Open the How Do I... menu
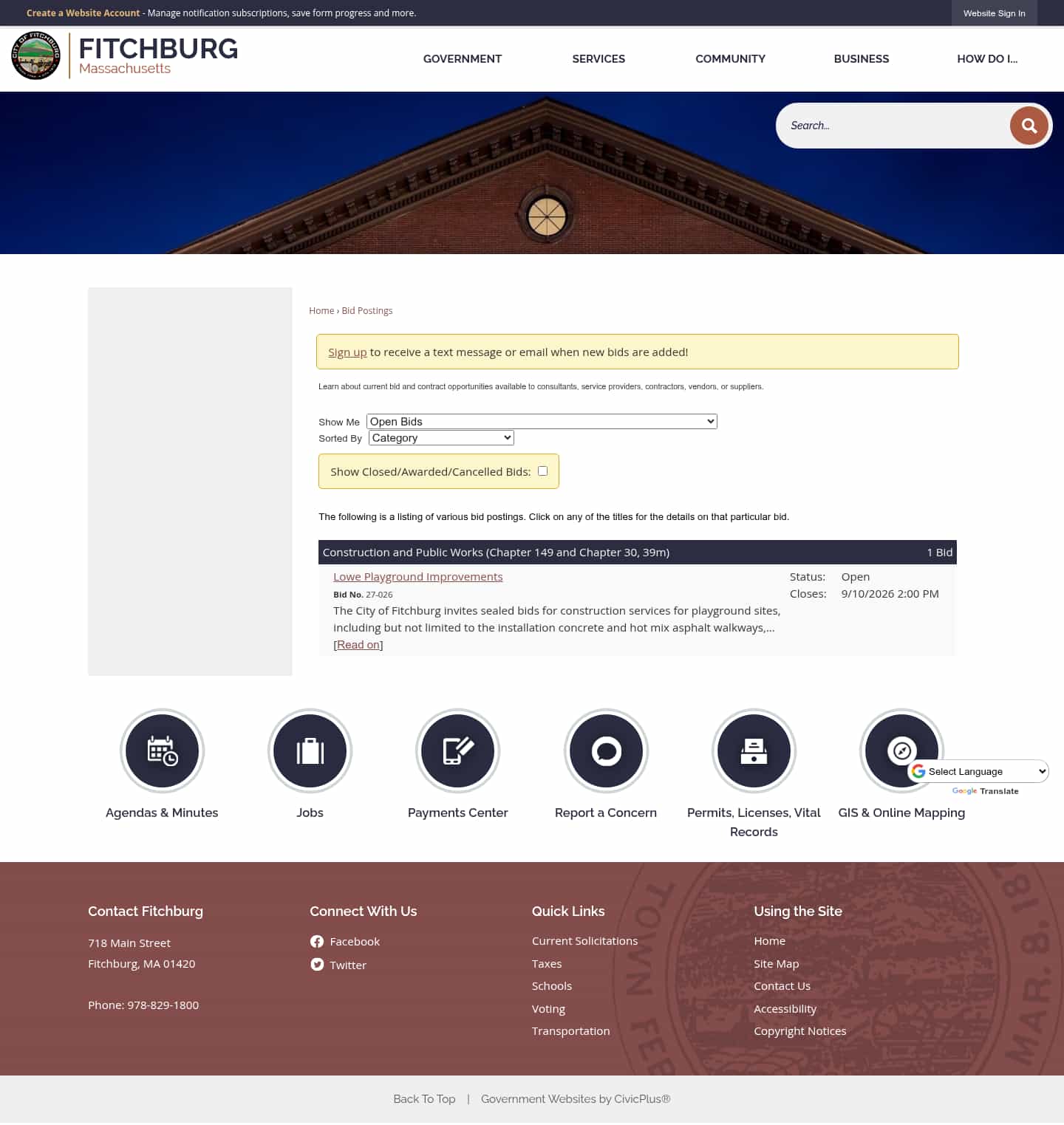Viewport: 1064px width, 1125px height. click(x=987, y=59)
